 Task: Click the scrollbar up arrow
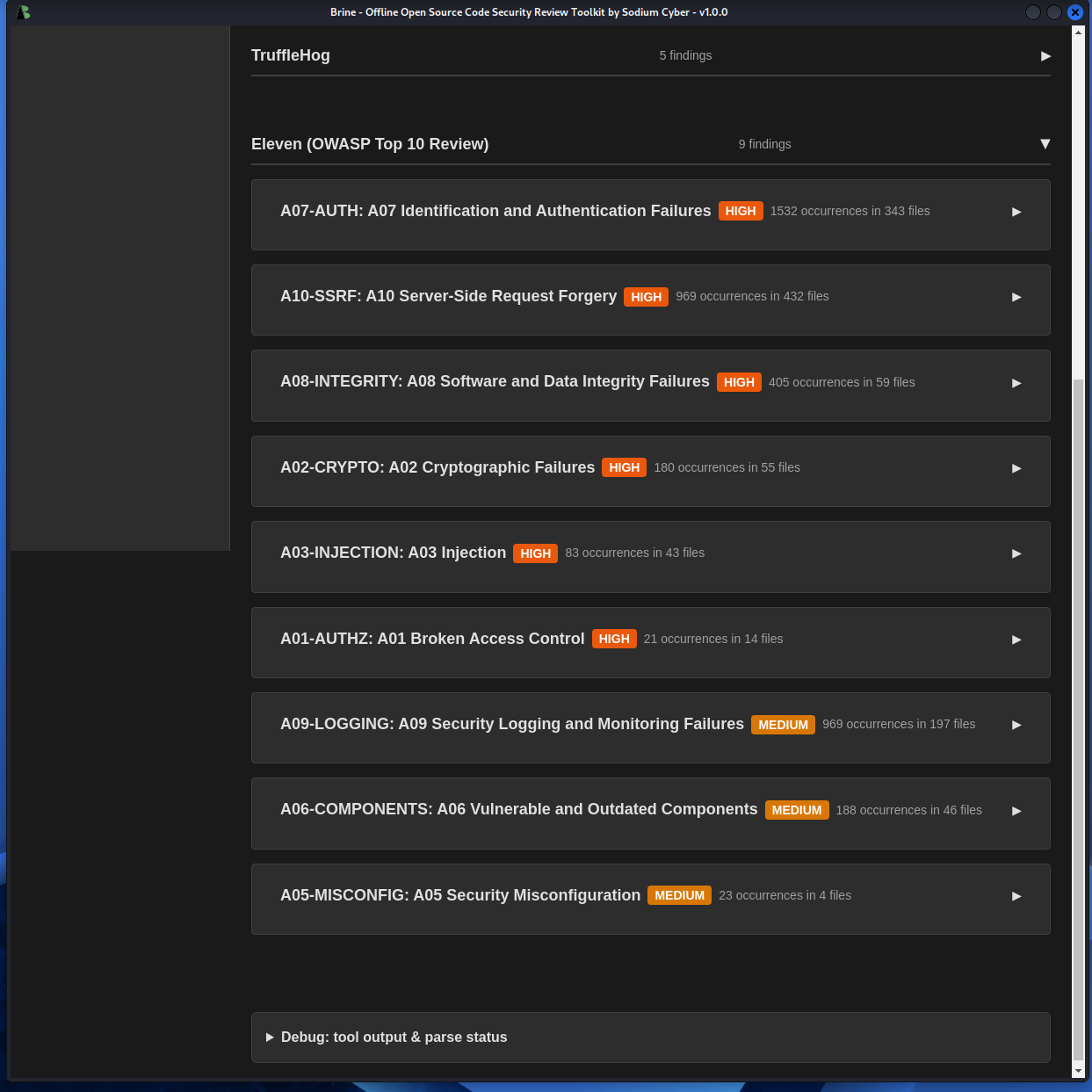(x=1078, y=33)
